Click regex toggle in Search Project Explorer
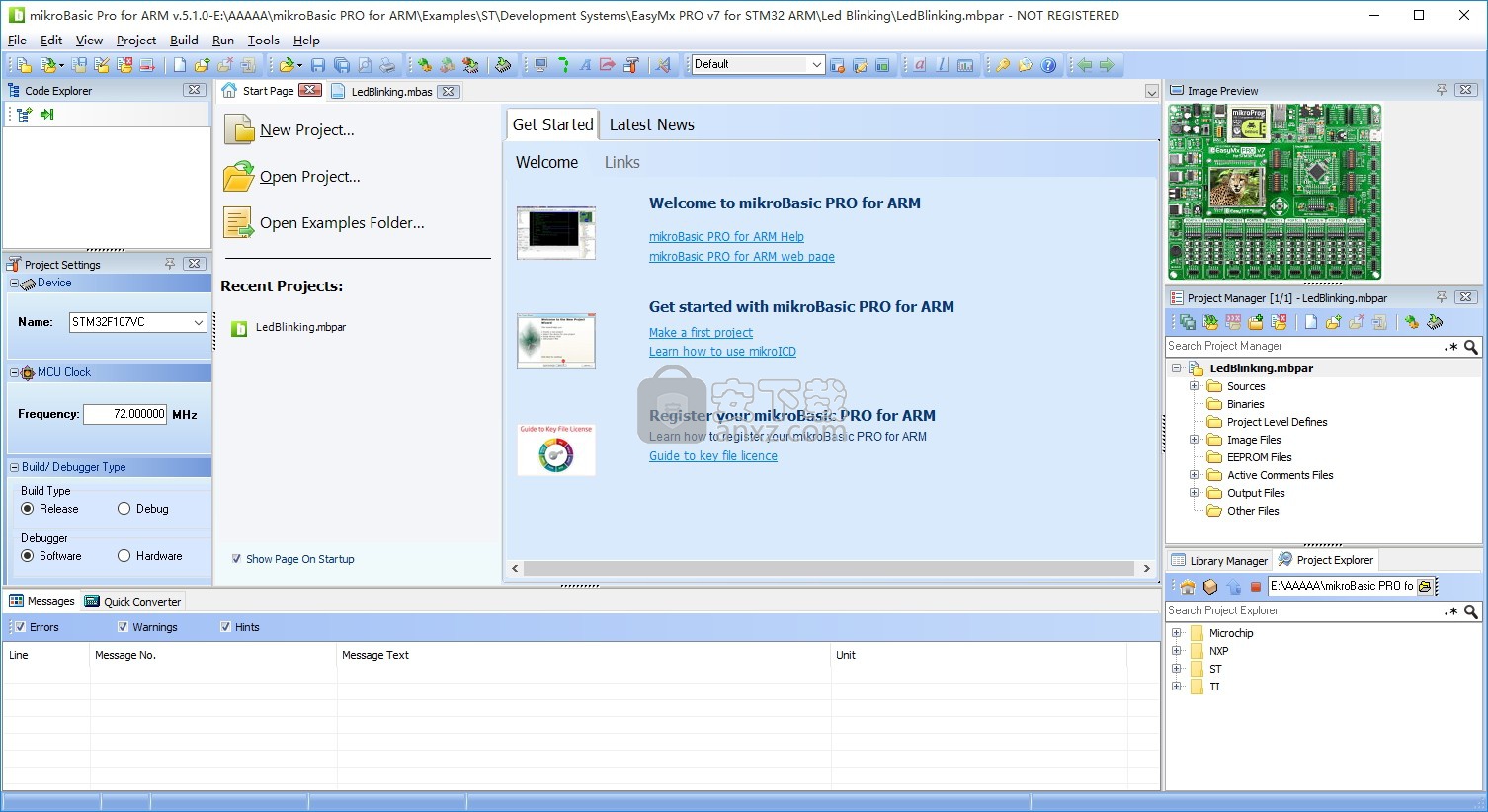1488x812 pixels. click(x=1450, y=611)
